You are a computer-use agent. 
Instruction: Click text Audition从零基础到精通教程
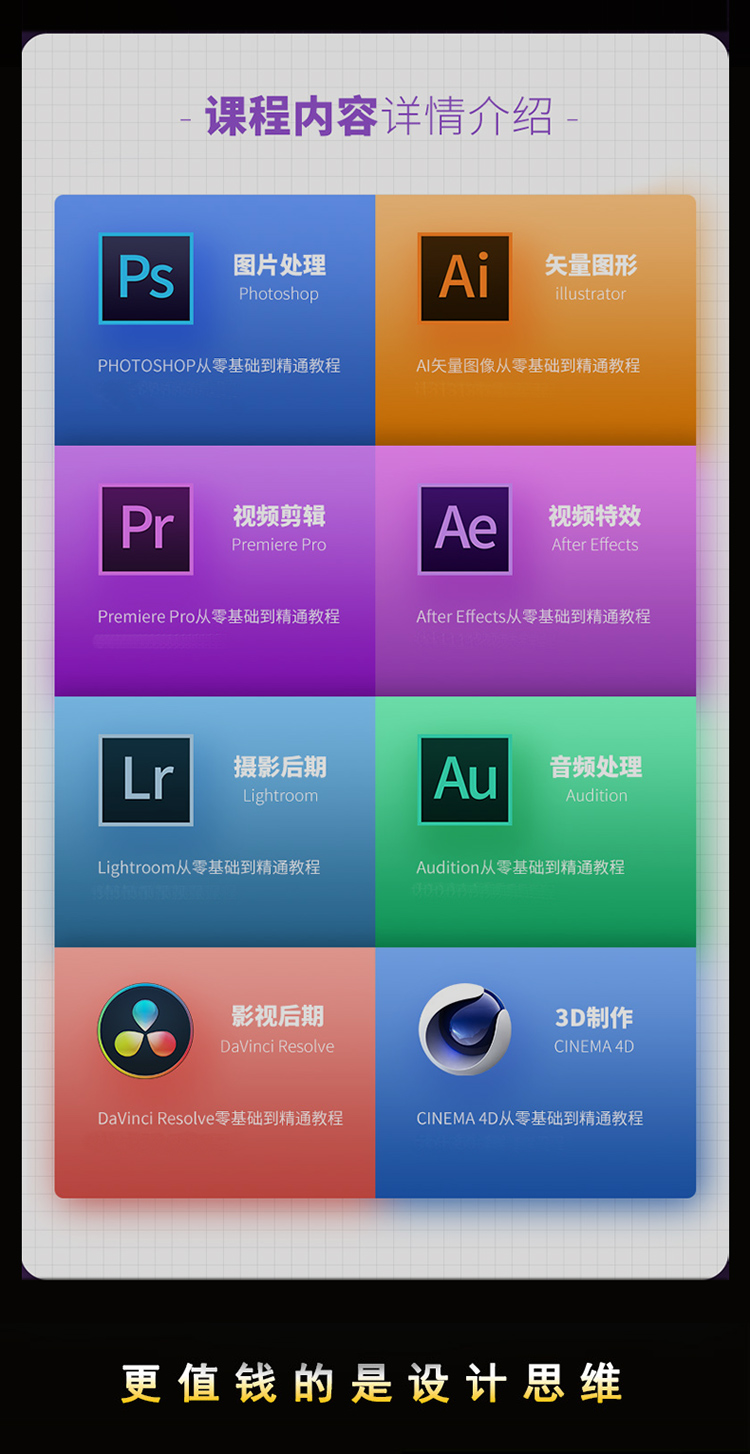pos(520,868)
